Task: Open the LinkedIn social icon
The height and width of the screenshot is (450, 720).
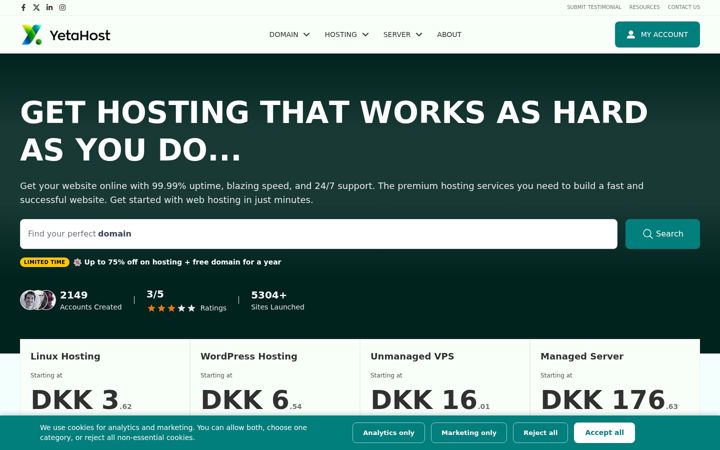Action: tap(49, 7)
